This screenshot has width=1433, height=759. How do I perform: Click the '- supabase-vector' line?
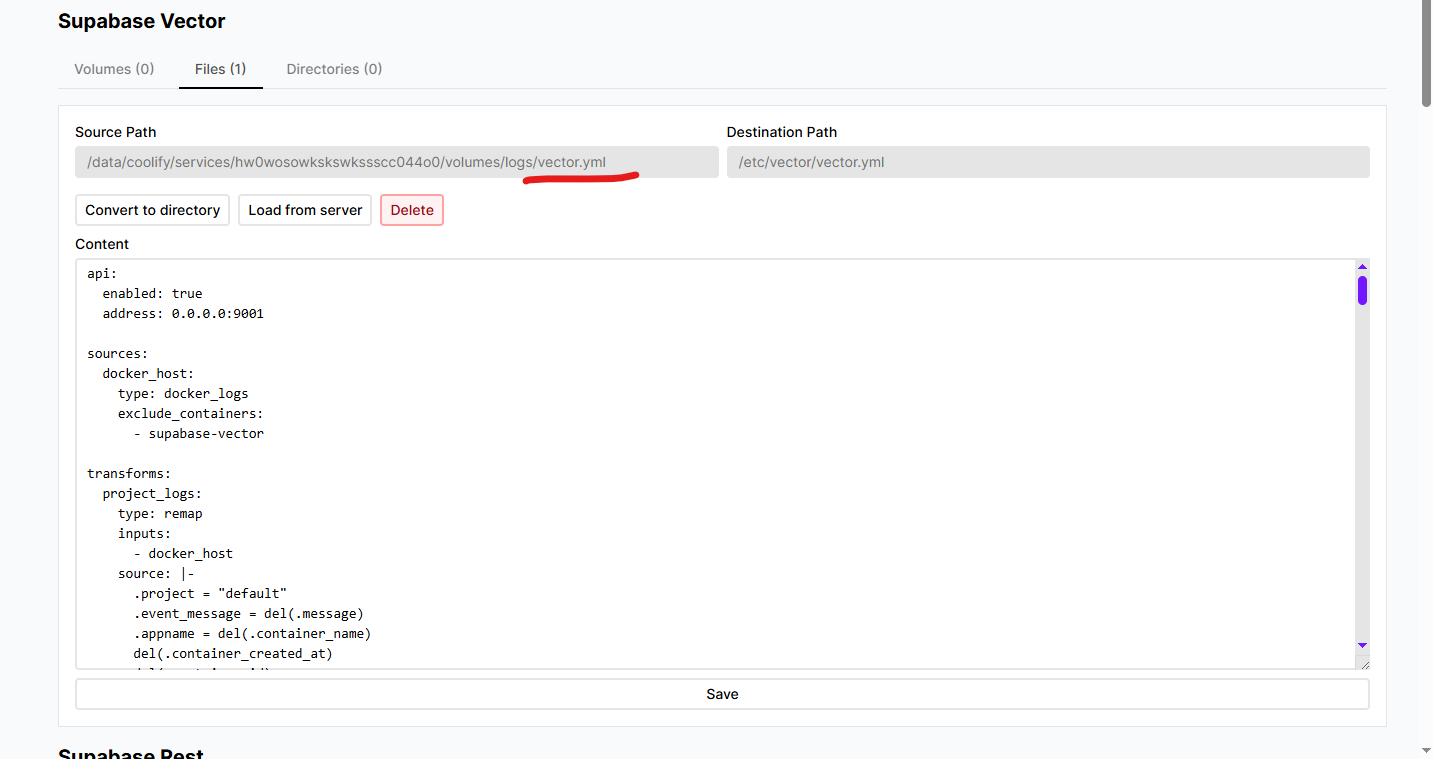pos(199,434)
